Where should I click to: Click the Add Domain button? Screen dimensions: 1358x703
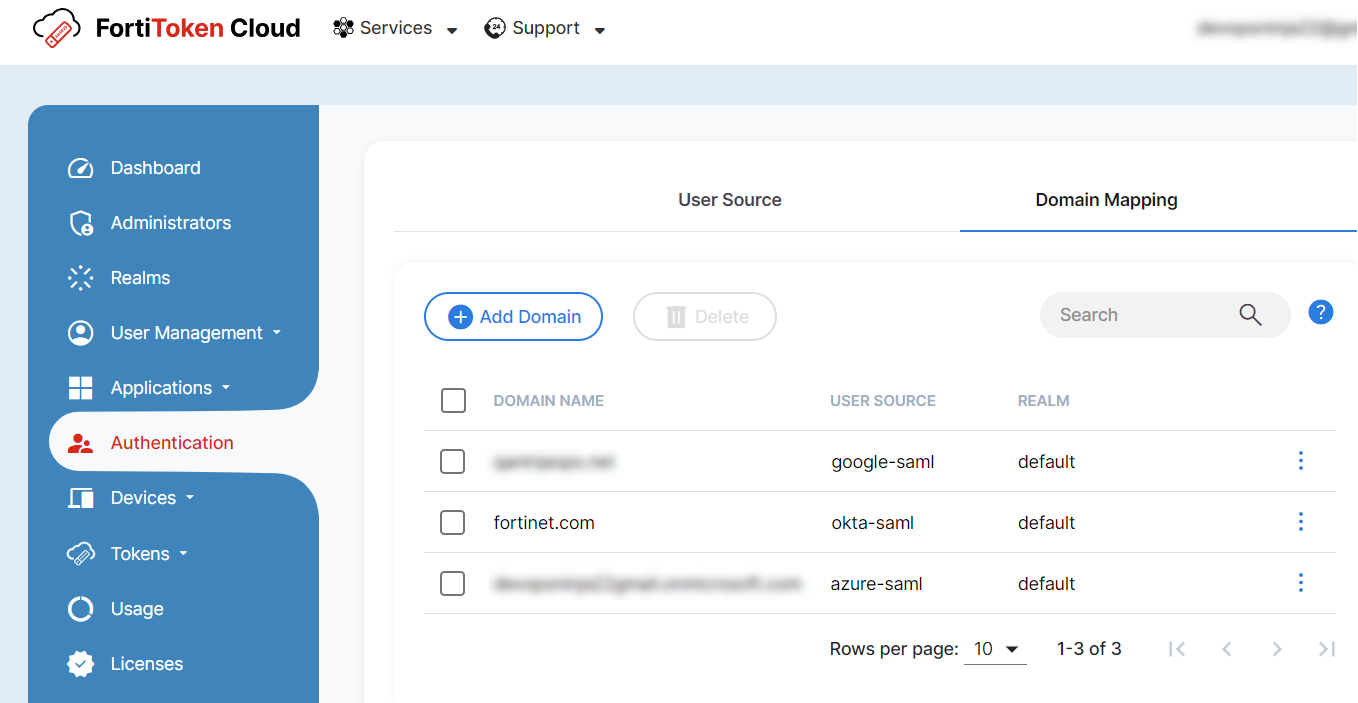tap(513, 316)
